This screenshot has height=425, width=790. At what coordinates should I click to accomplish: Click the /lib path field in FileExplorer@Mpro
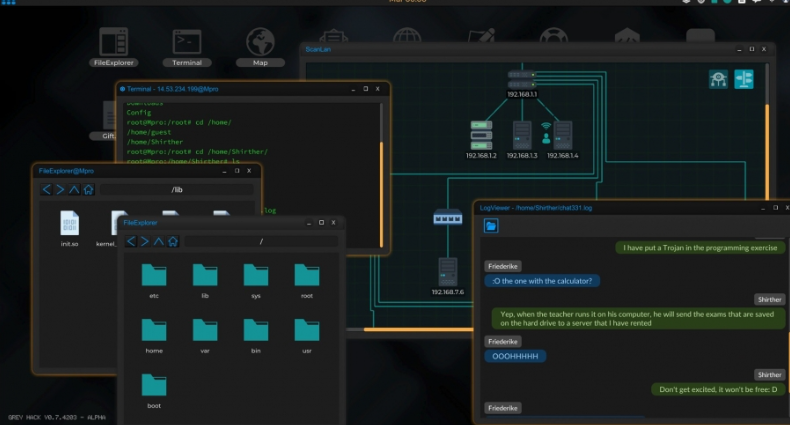coord(177,189)
